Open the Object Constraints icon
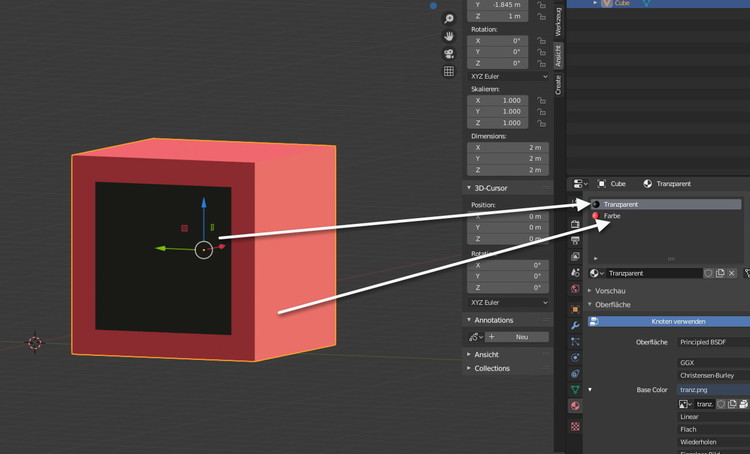 [x=575, y=374]
